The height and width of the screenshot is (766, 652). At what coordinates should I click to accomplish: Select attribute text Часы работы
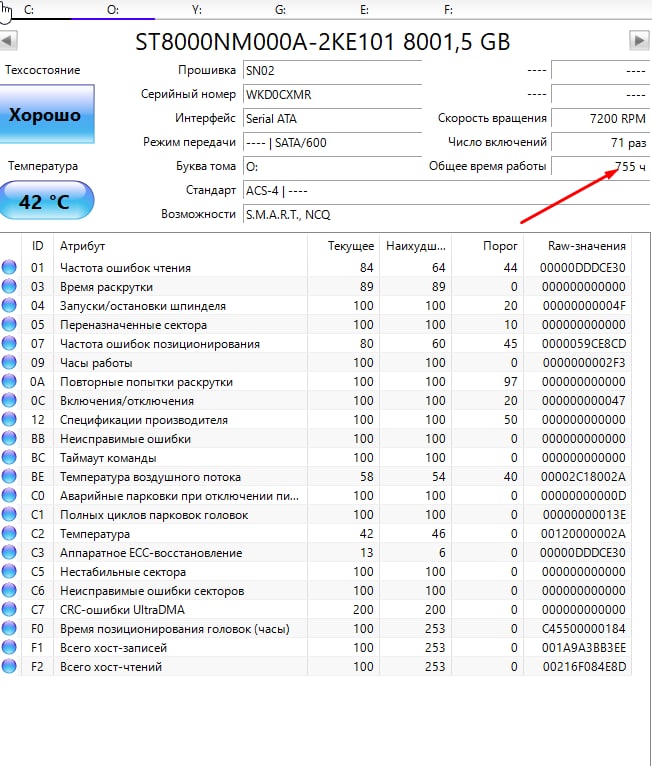pyautogui.click(x=96, y=363)
